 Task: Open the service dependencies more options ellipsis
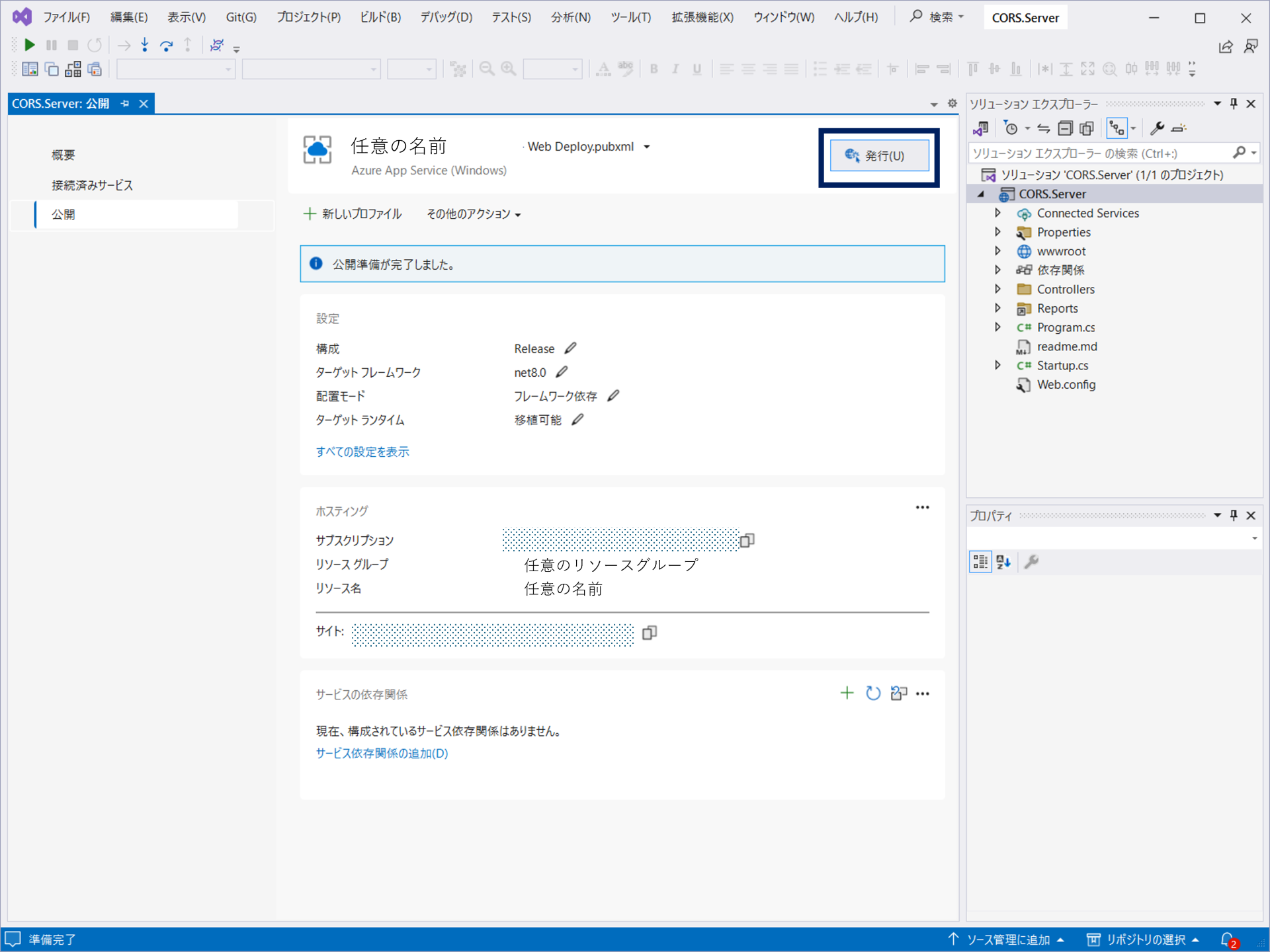923,694
